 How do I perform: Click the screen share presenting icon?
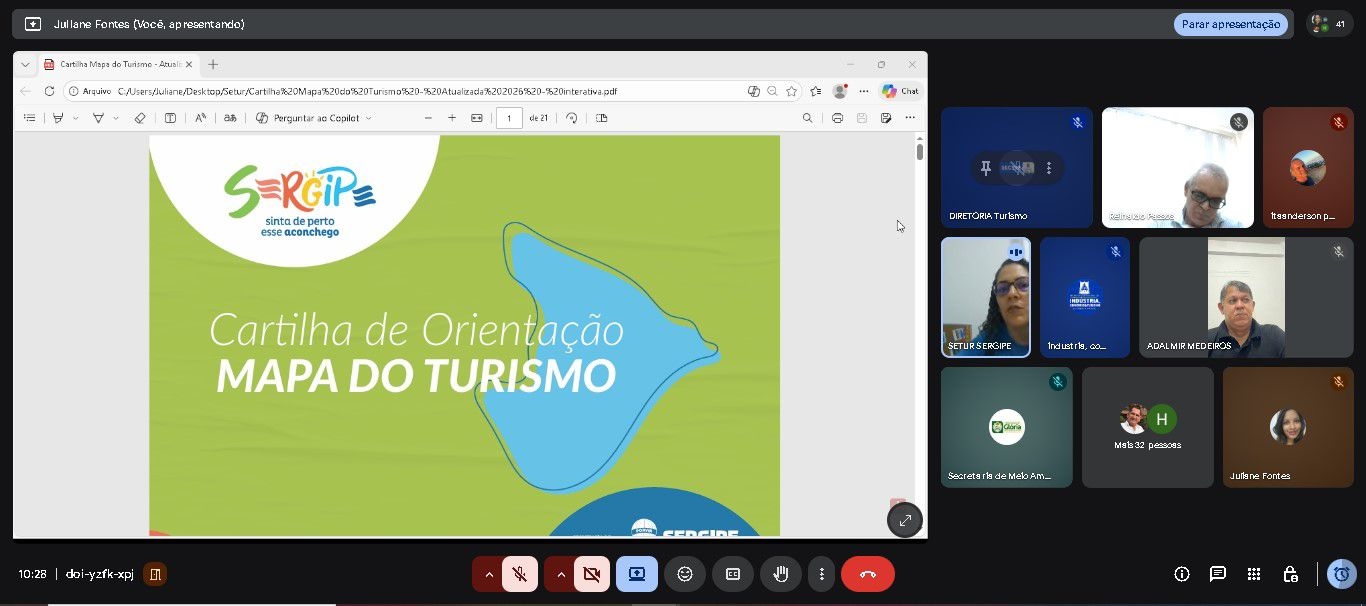click(637, 574)
